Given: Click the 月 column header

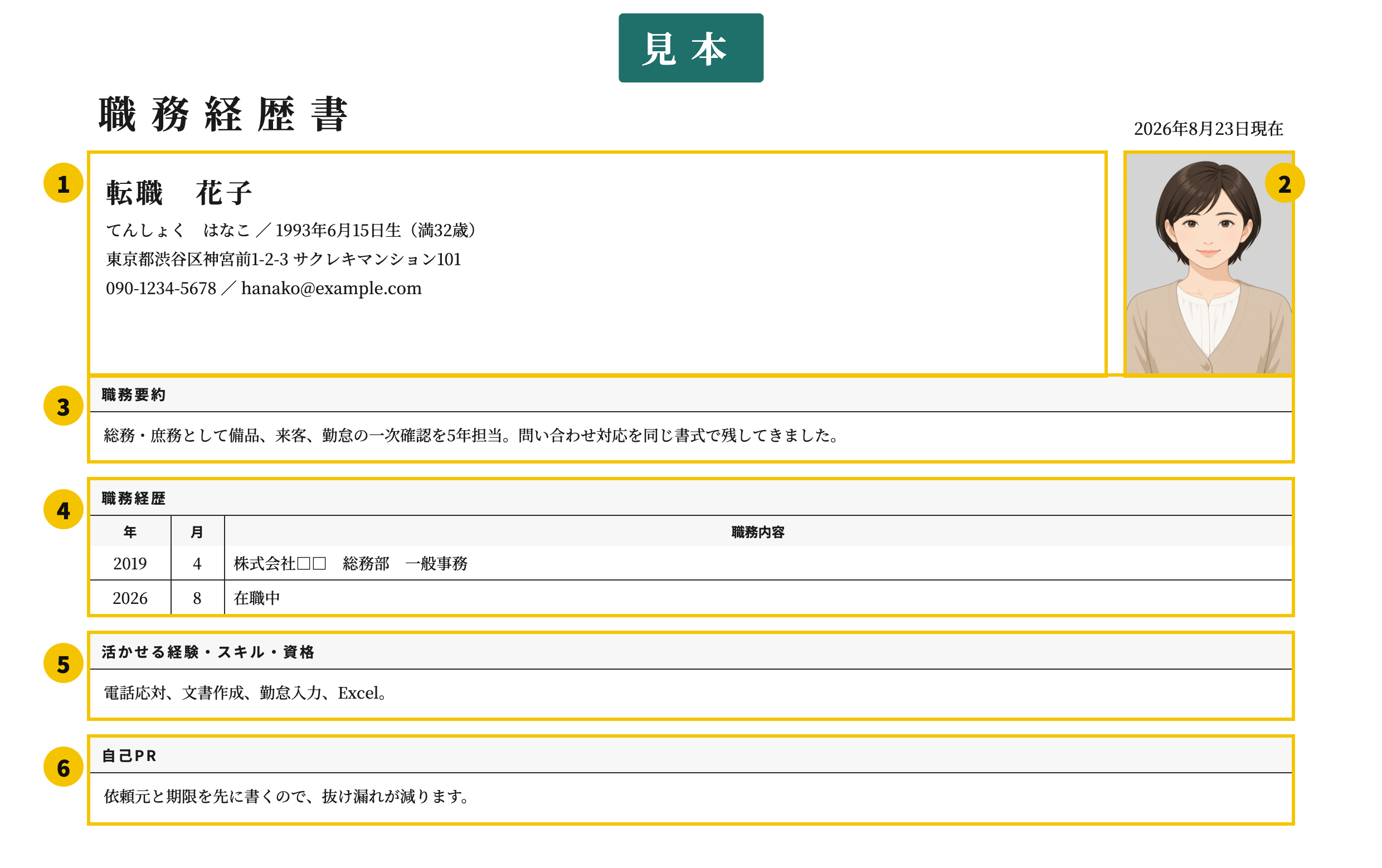Looking at the screenshot, I should tap(197, 532).
